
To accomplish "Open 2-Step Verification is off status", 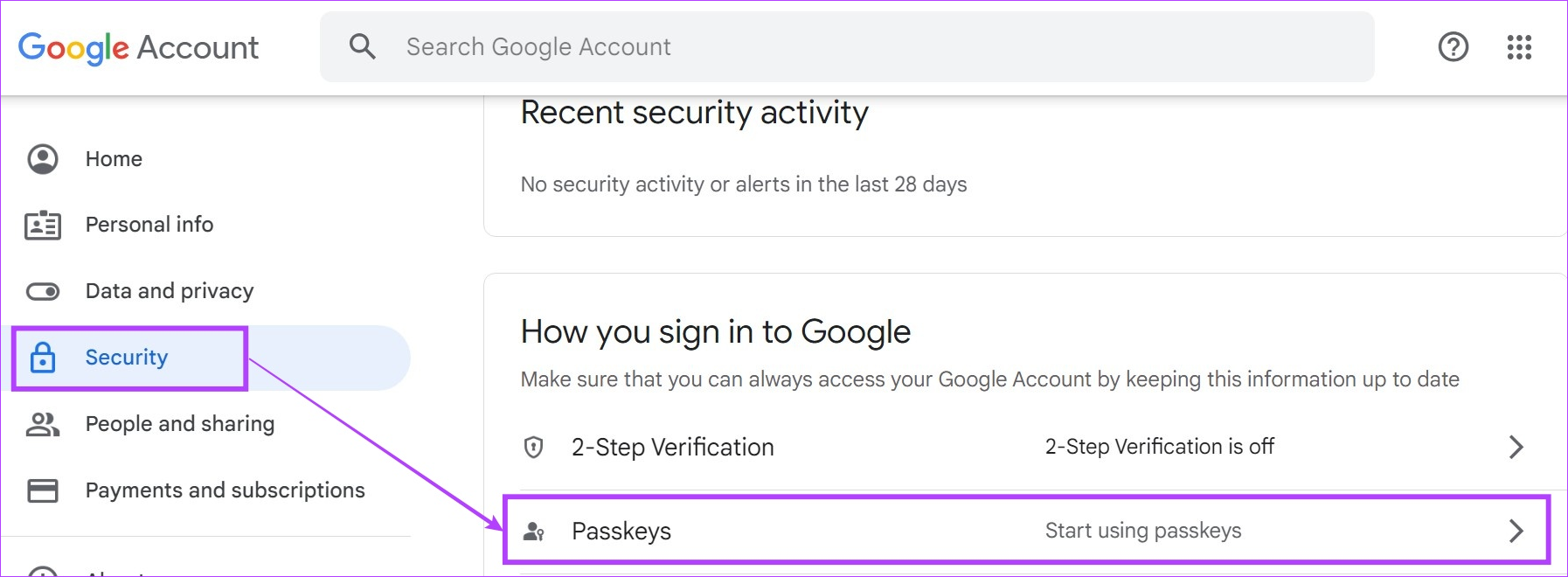I will (x=1160, y=447).
